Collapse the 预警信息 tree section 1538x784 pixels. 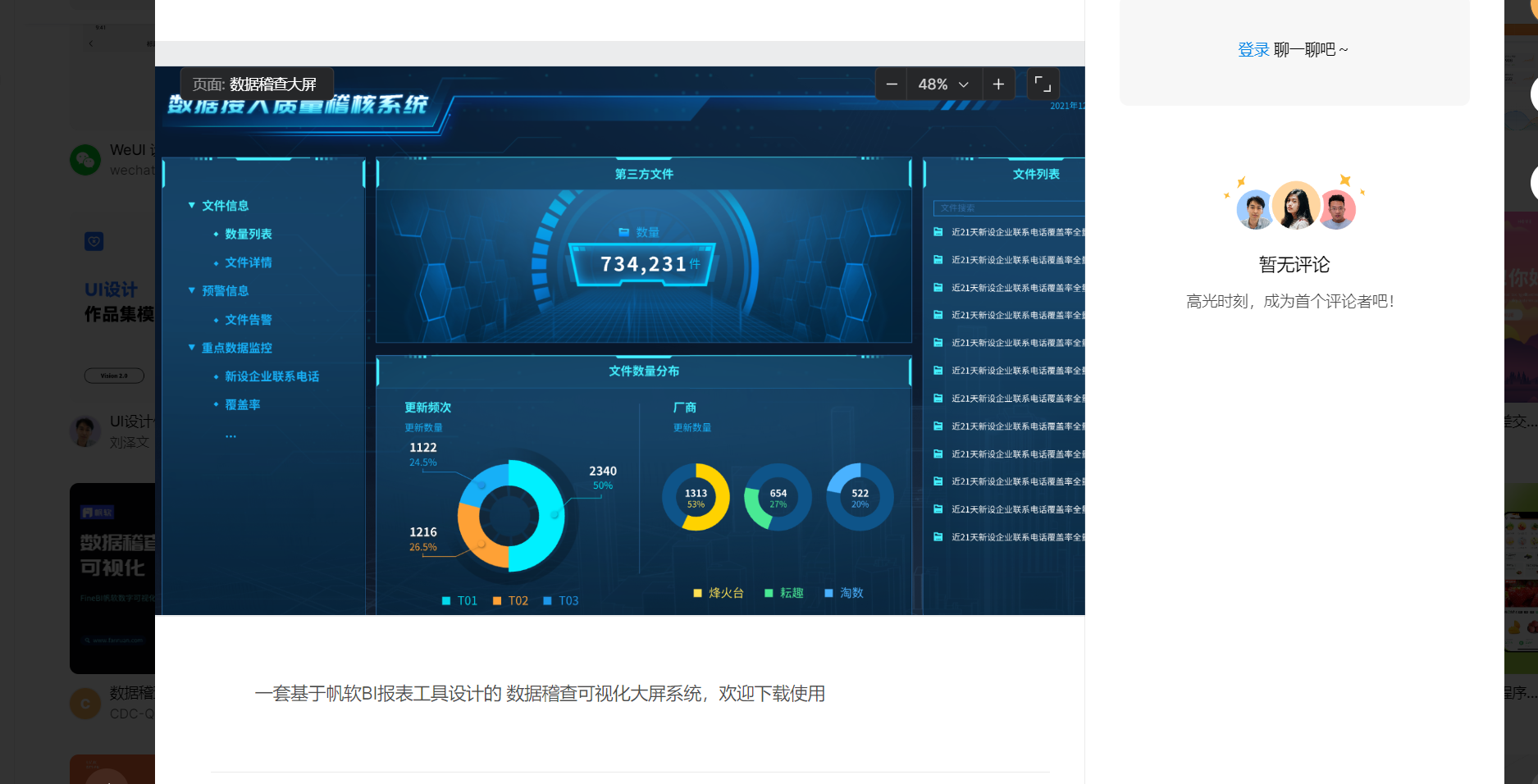click(x=192, y=291)
